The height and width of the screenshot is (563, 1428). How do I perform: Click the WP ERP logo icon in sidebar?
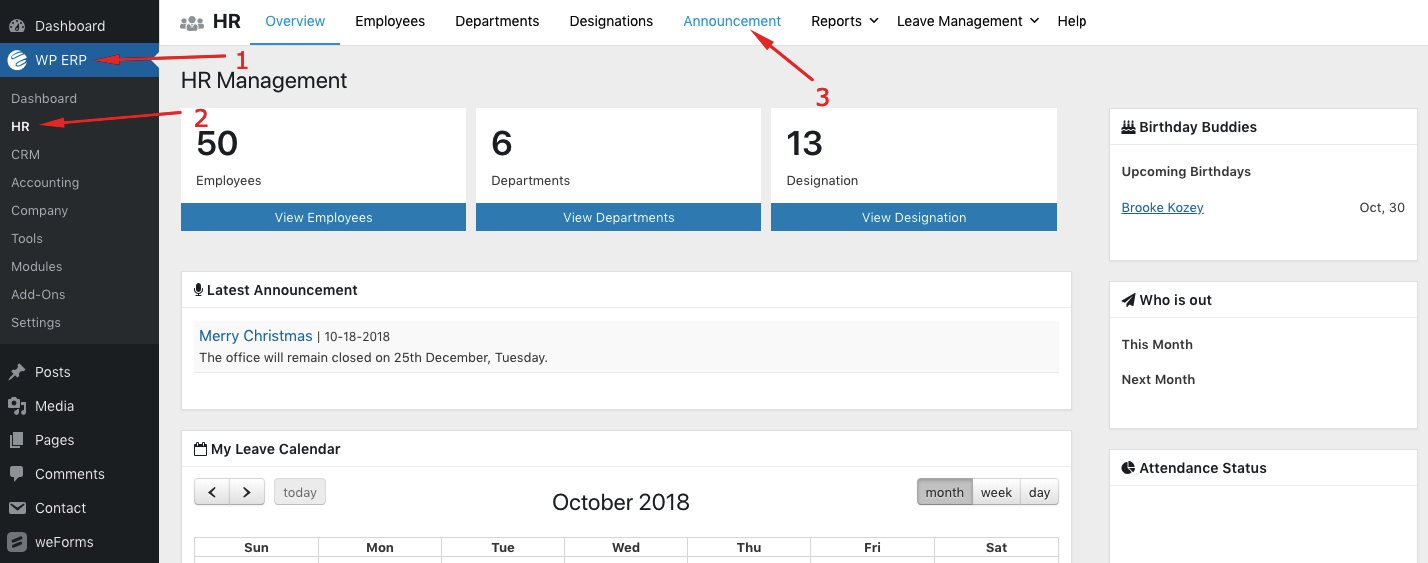point(17,60)
